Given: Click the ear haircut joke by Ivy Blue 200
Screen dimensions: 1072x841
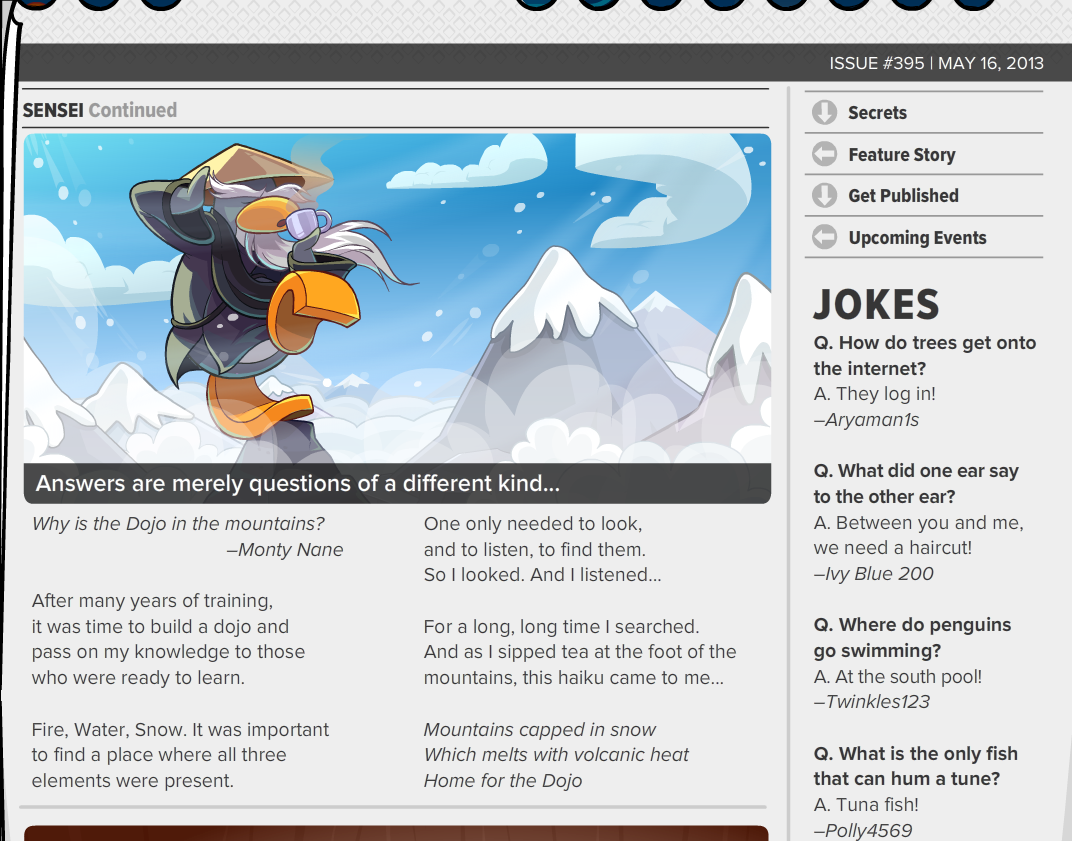Looking at the screenshot, I should click(918, 522).
